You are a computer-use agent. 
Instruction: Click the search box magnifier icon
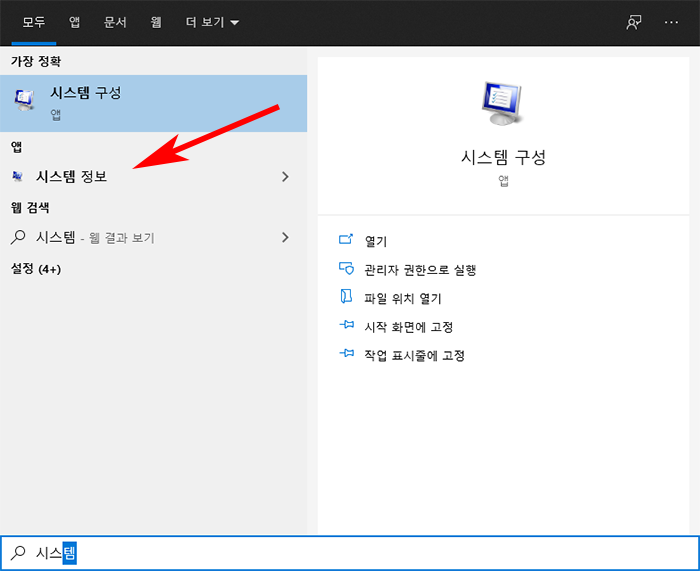[18, 553]
